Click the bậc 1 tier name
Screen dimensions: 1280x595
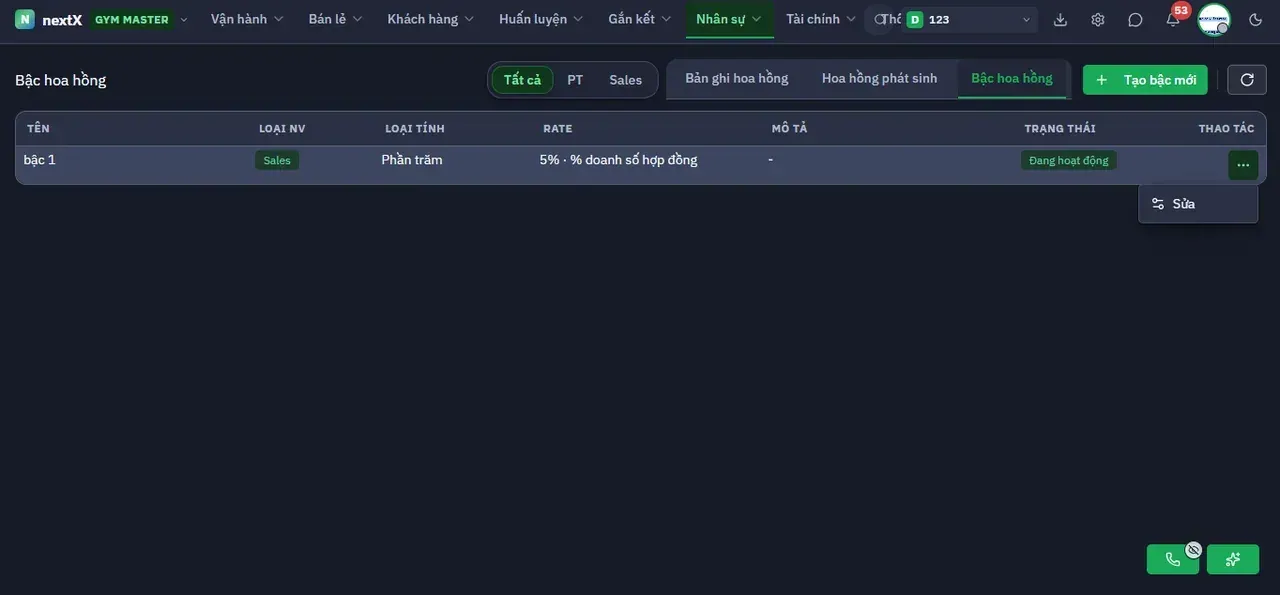coord(40,160)
